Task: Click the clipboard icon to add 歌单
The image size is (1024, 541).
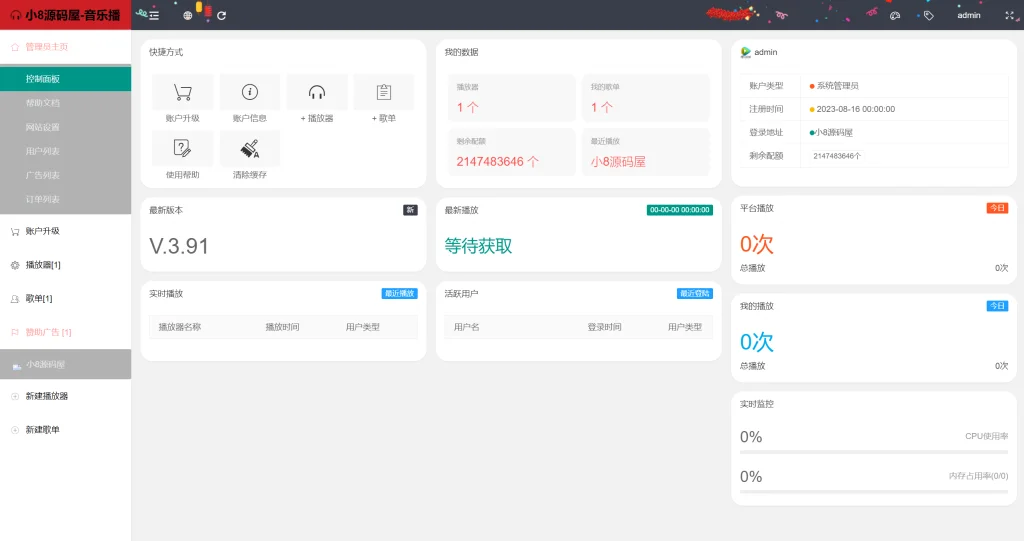Action: coord(384,92)
